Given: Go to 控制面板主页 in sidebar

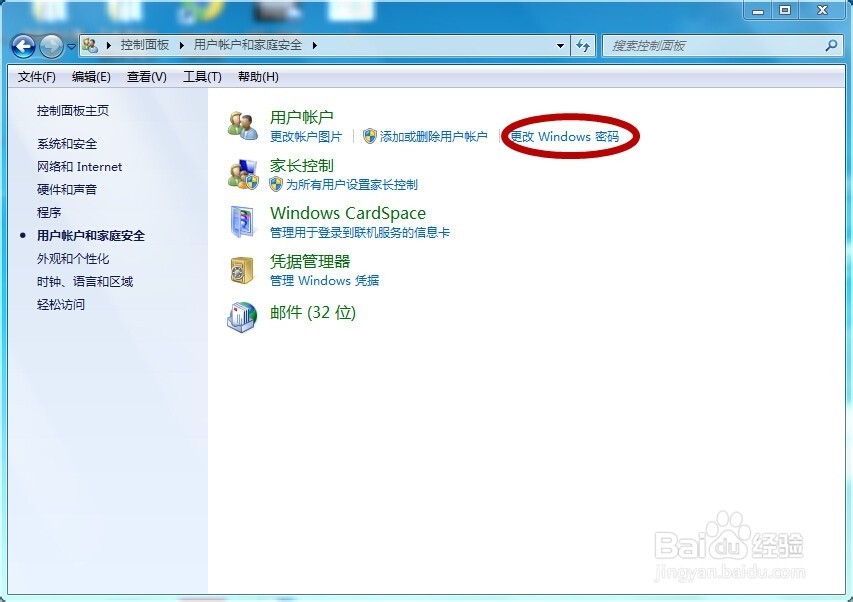Looking at the screenshot, I should click(x=73, y=110).
